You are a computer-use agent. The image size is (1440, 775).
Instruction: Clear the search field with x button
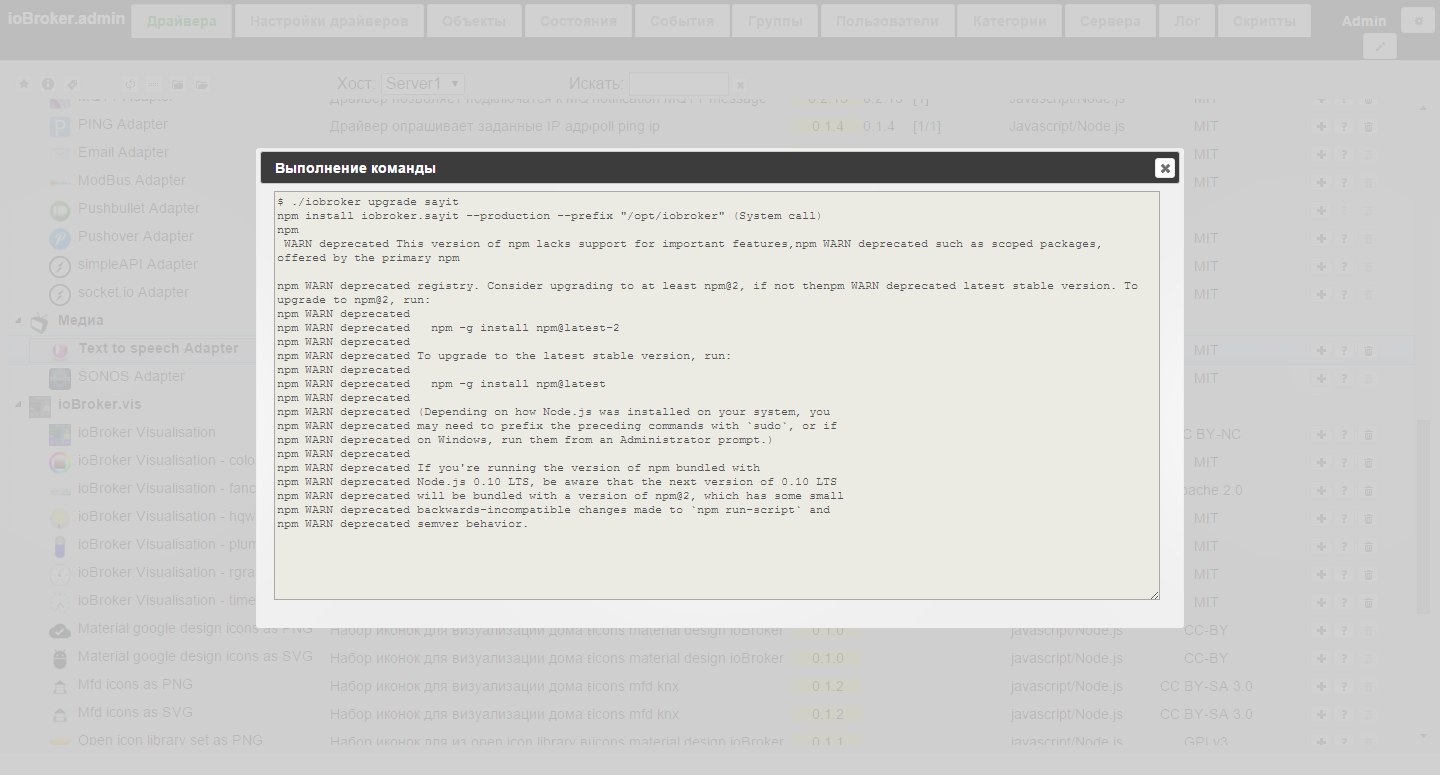[x=740, y=85]
